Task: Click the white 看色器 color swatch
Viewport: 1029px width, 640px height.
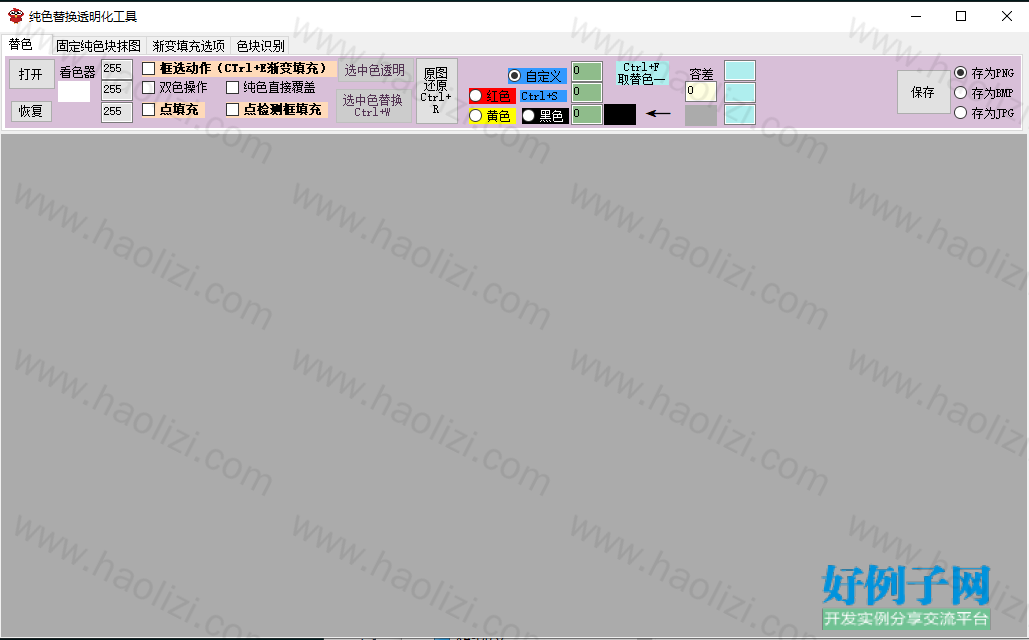Action: tap(74, 92)
